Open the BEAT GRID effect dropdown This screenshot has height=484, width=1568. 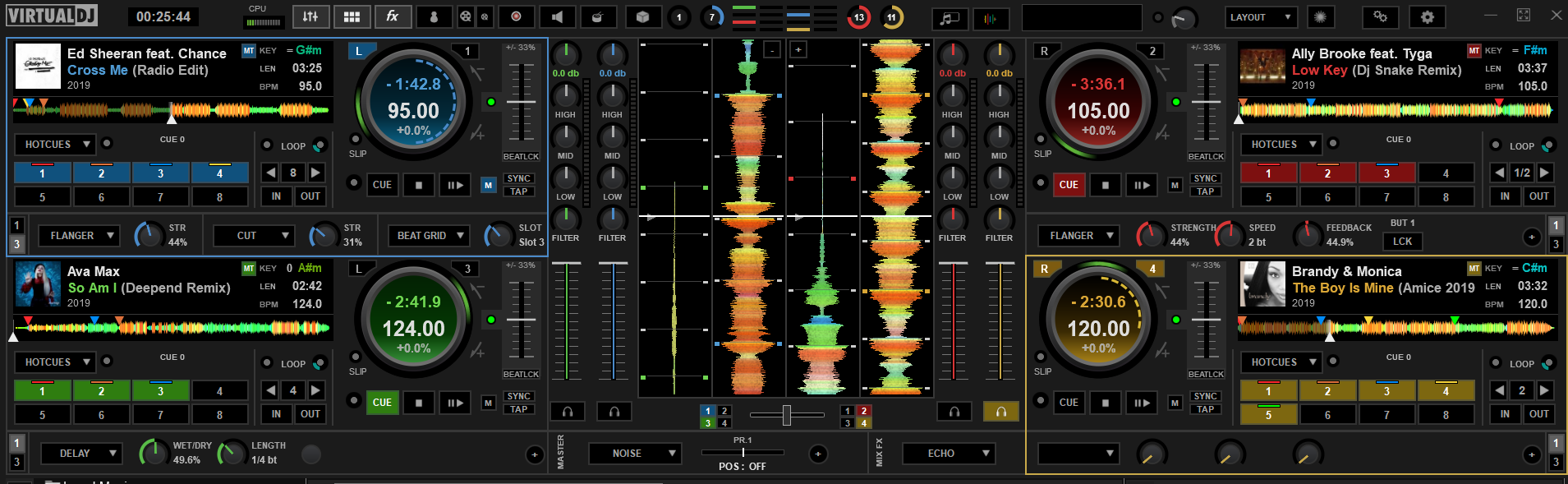pyautogui.click(x=429, y=236)
